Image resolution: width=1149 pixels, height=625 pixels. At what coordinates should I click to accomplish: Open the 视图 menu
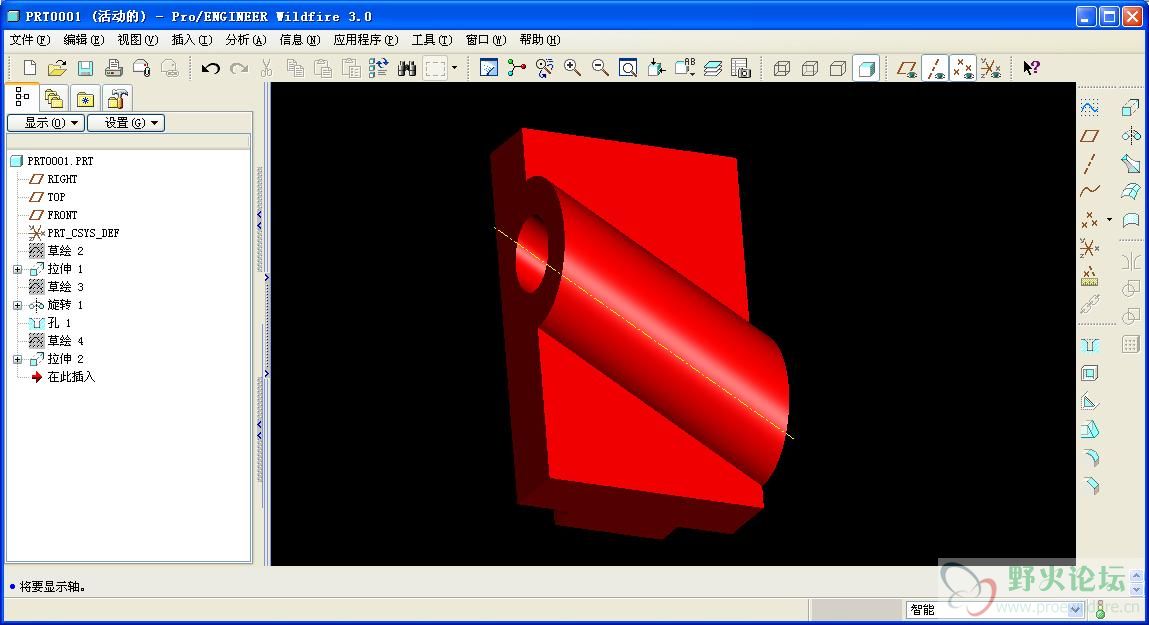coord(138,40)
